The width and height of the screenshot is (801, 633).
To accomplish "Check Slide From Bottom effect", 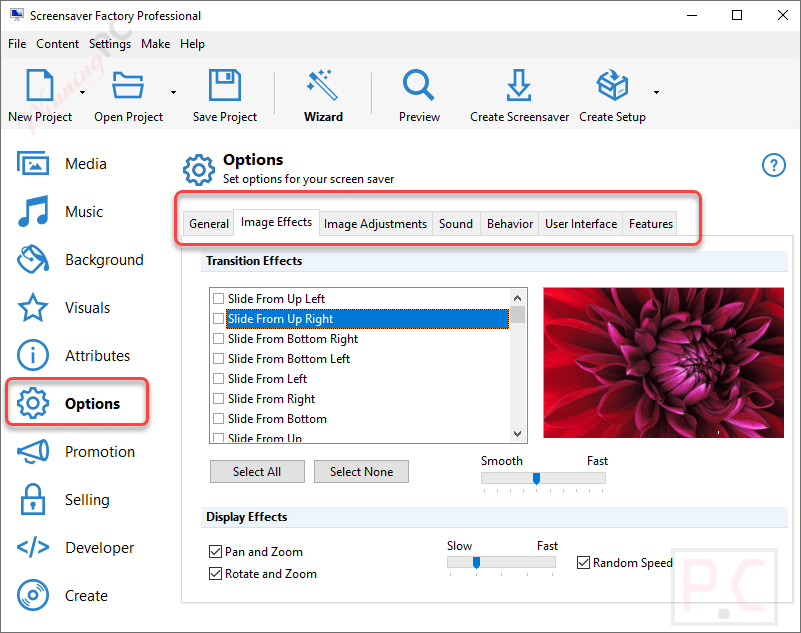I will tap(218, 418).
